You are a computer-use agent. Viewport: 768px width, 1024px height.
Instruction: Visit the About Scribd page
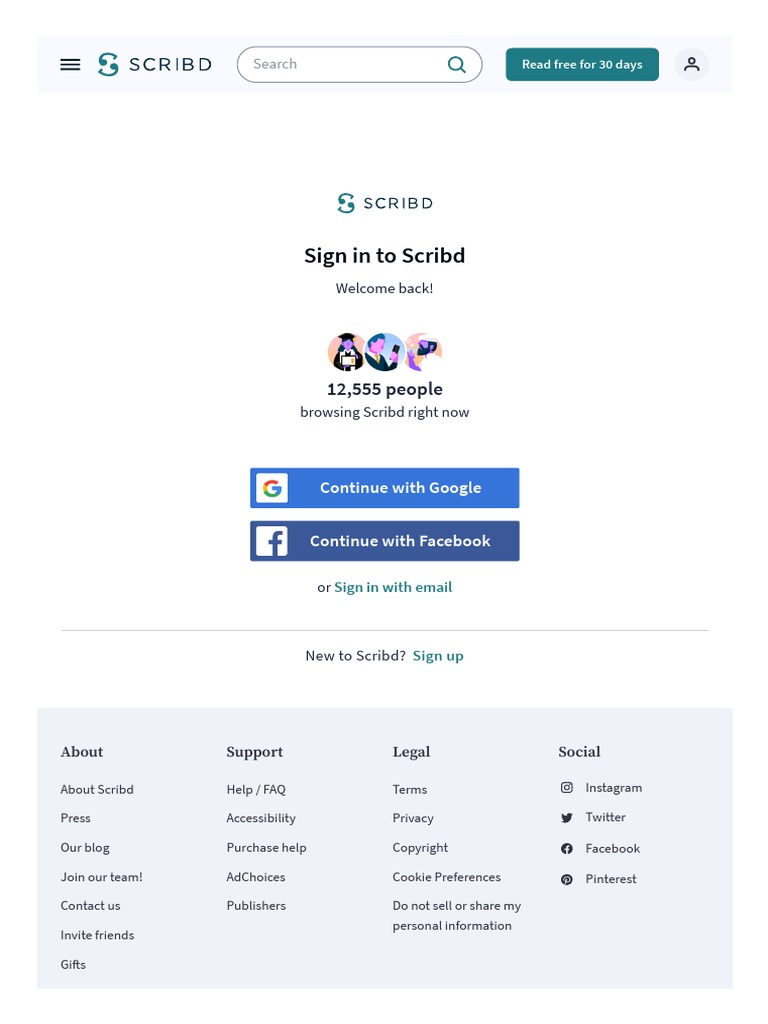97,789
